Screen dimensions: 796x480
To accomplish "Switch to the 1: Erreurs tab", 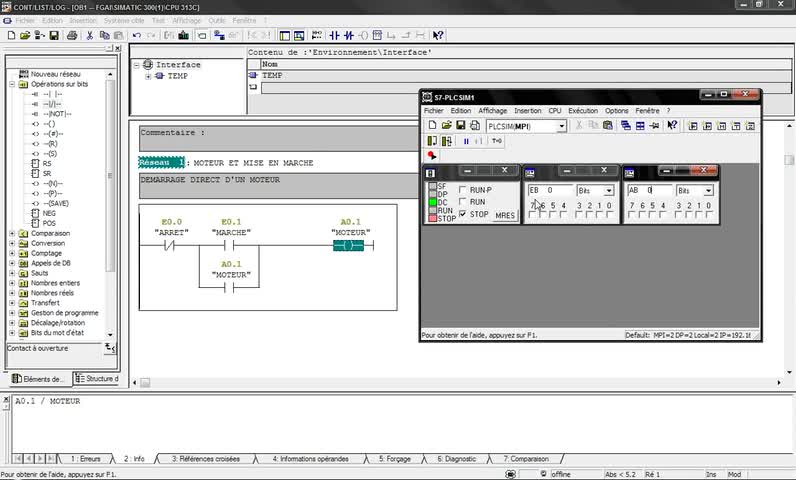I will [85, 459].
